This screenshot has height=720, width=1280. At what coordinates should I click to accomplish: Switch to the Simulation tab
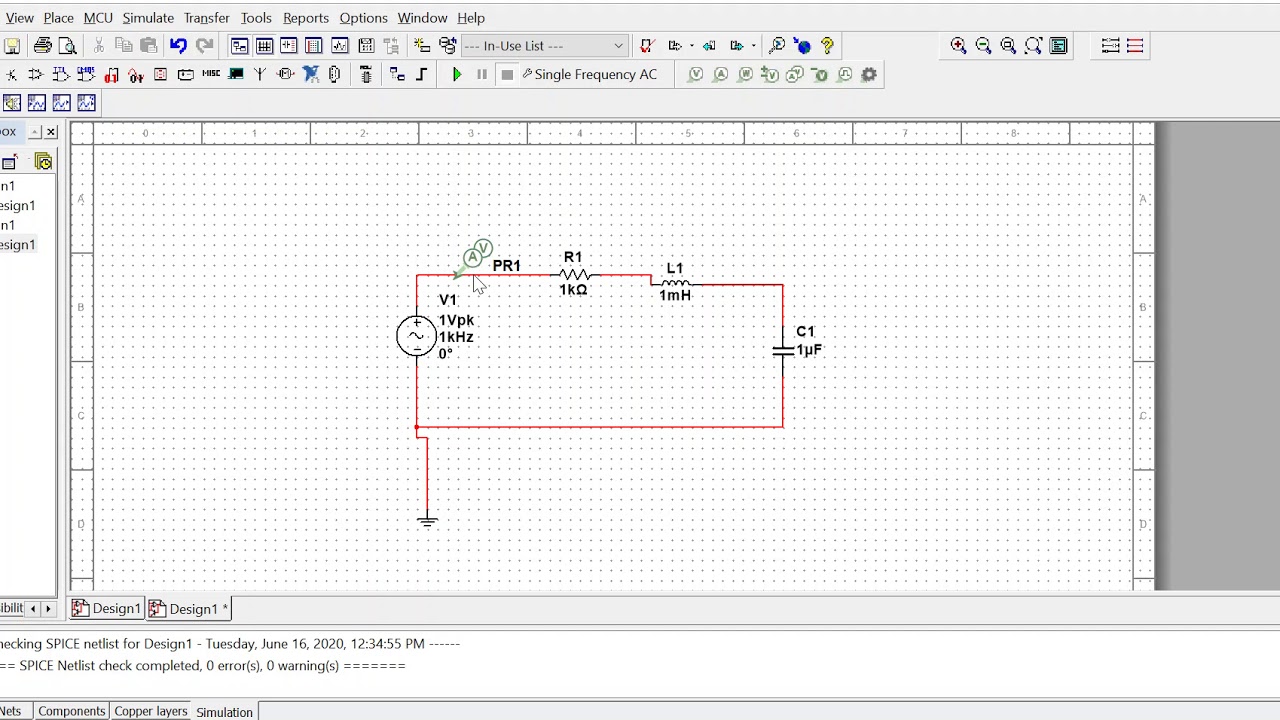pos(224,712)
